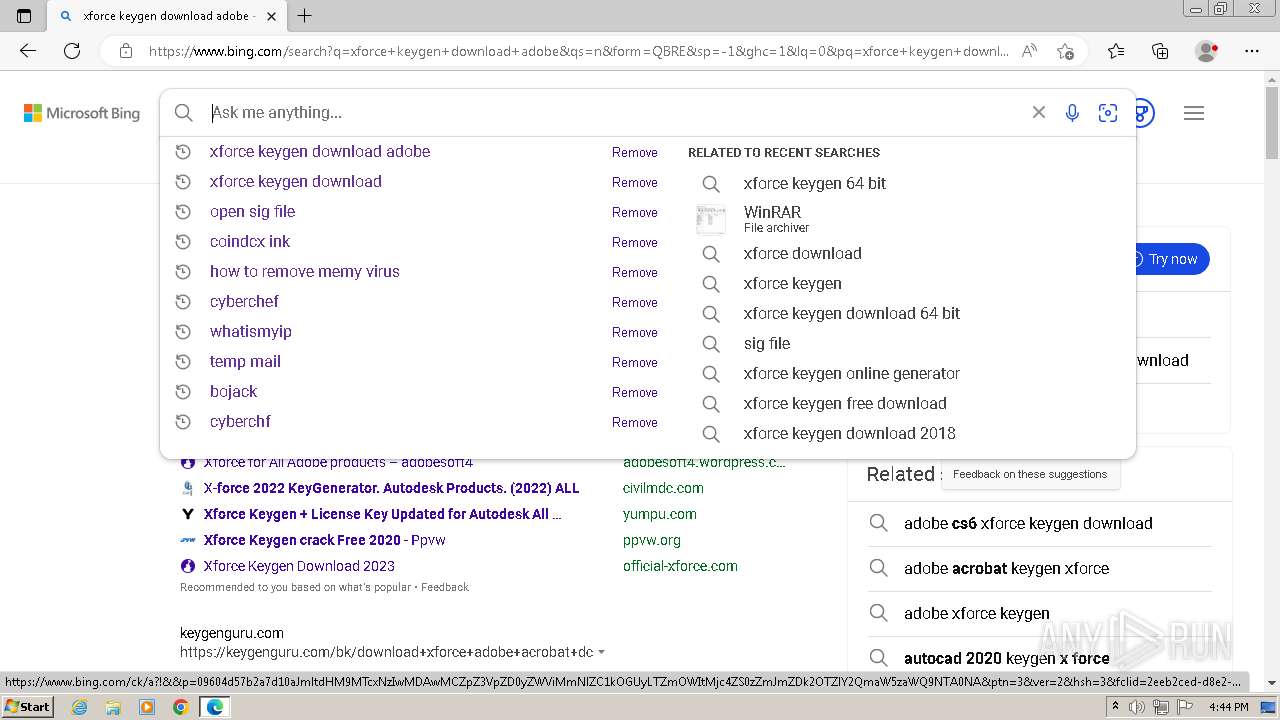Viewport: 1280px width, 720px height.
Task: Open media player taskbar icon
Action: 147,707
